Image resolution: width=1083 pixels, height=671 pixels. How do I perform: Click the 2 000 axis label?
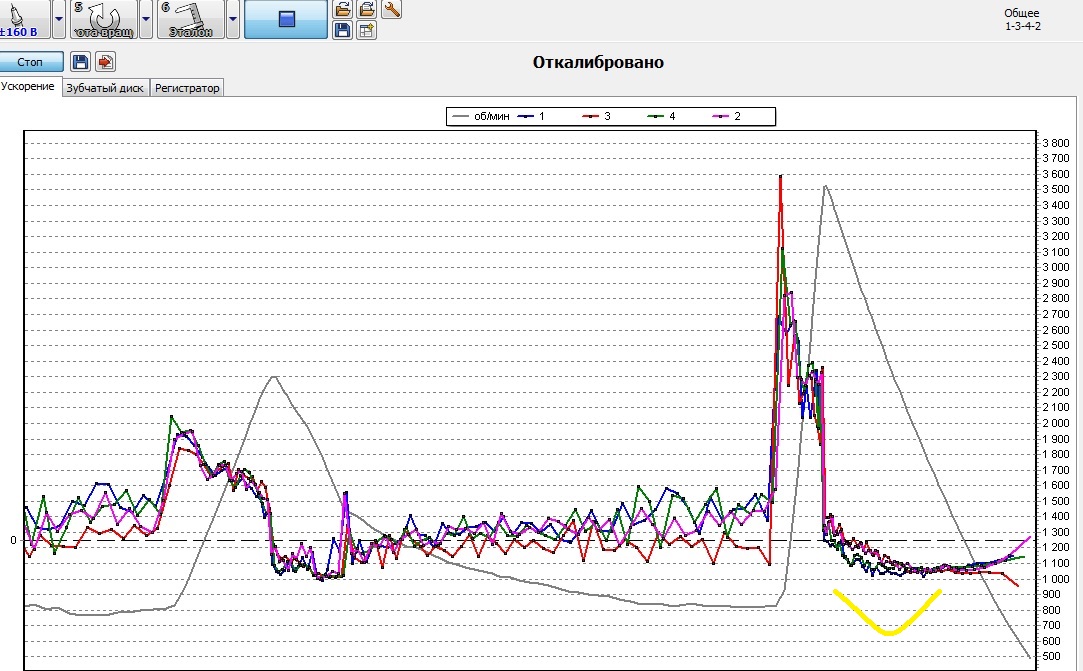pos(1056,423)
